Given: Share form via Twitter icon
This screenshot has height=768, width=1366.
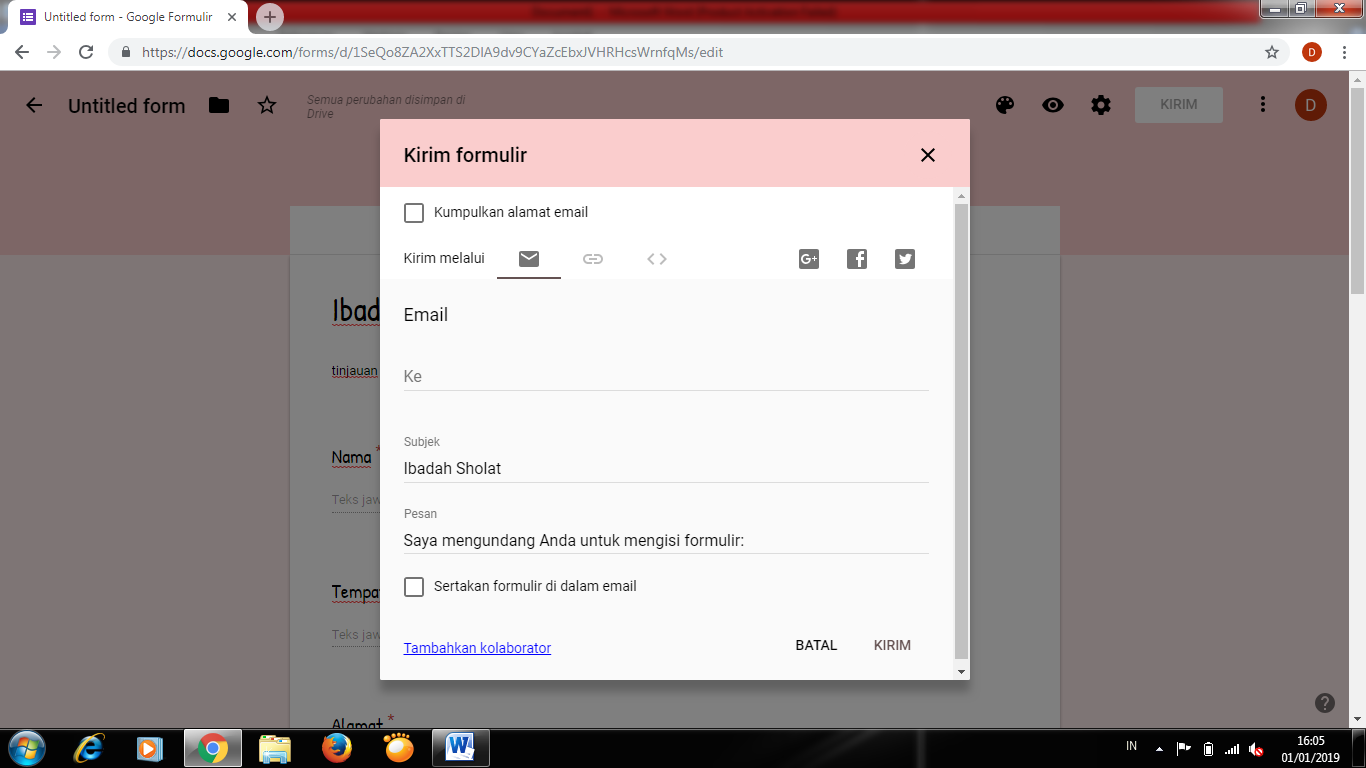Looking at the screenshot, I should (905, 259).
